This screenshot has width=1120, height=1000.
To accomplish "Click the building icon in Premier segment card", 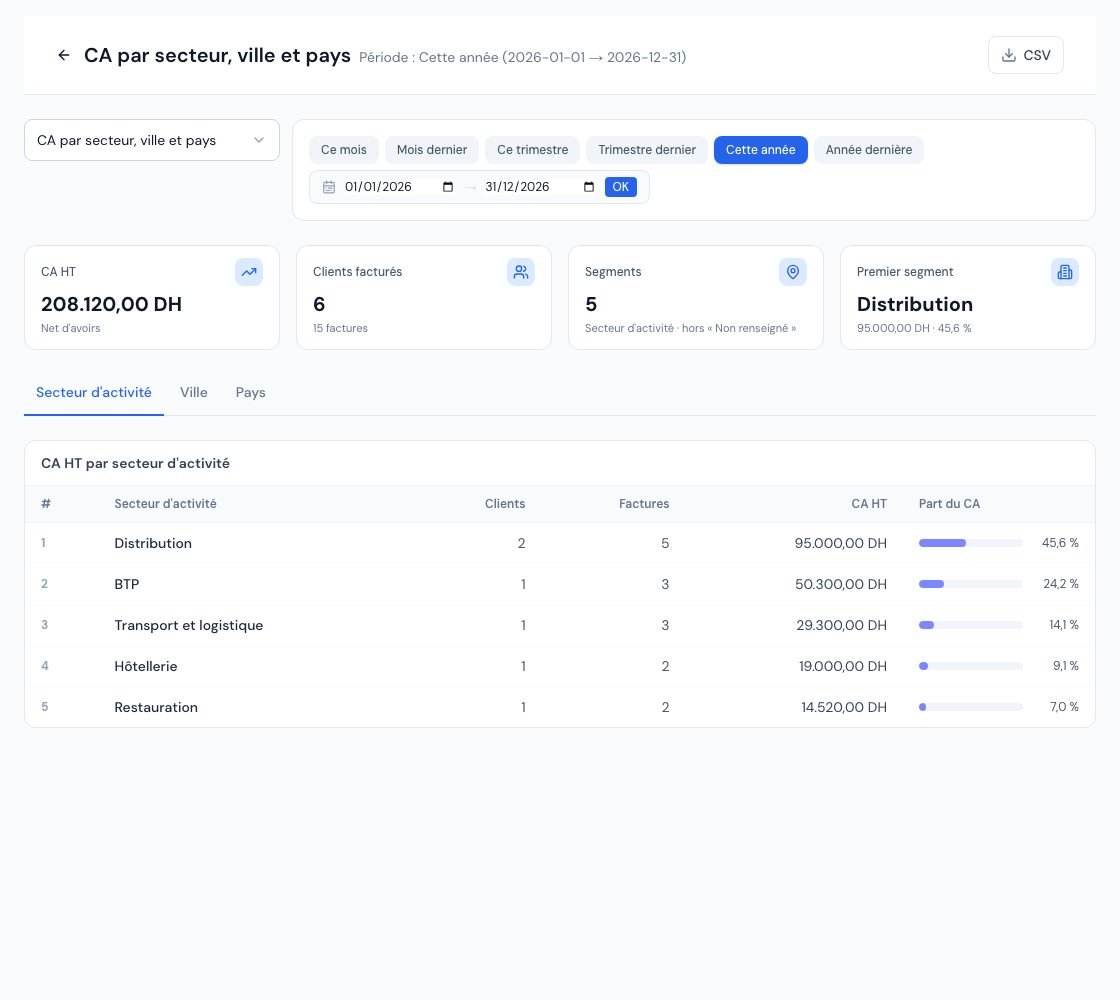I will tap(1064, 272).
